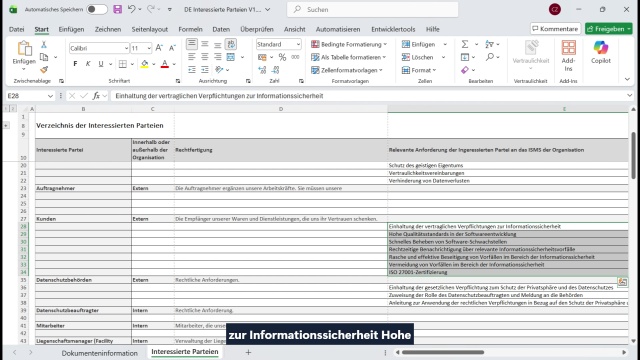The width and height of the screenshot is (640, 360).
Task: Click the Format Painter brush icon
Action: [x=44, y=70]
